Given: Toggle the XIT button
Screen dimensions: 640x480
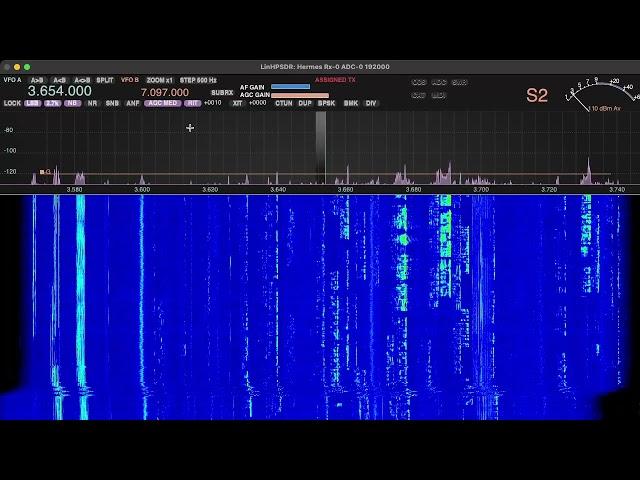Looking at the screenshot, I should point(237,103).
